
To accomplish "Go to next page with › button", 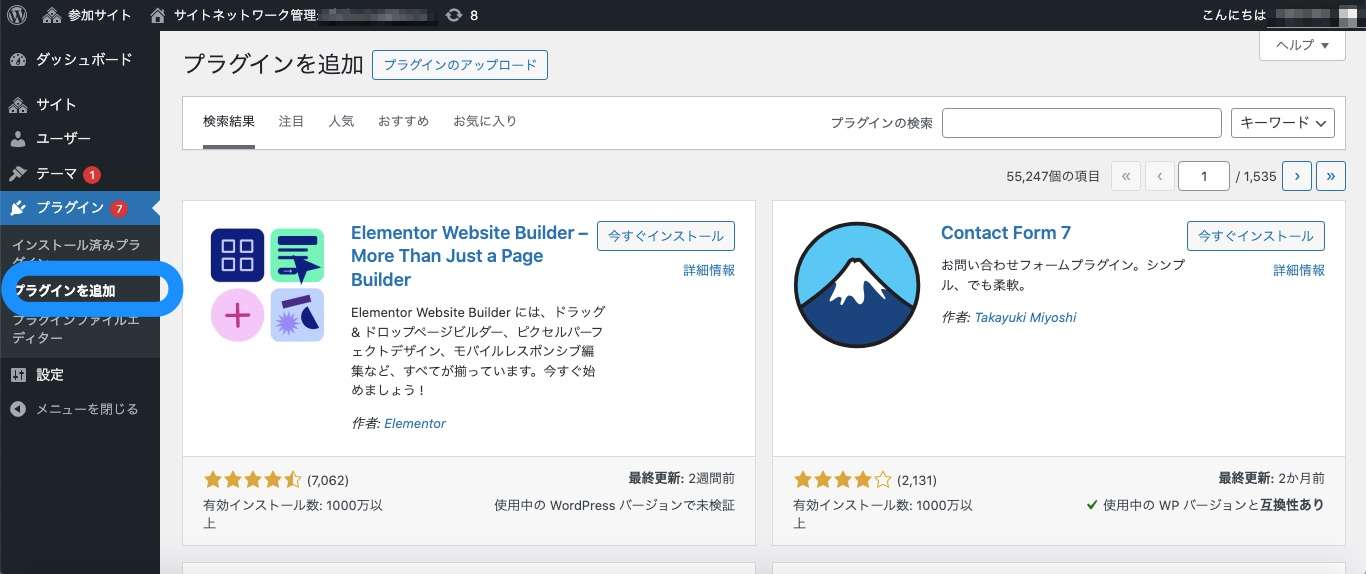I will point(1297,176).
